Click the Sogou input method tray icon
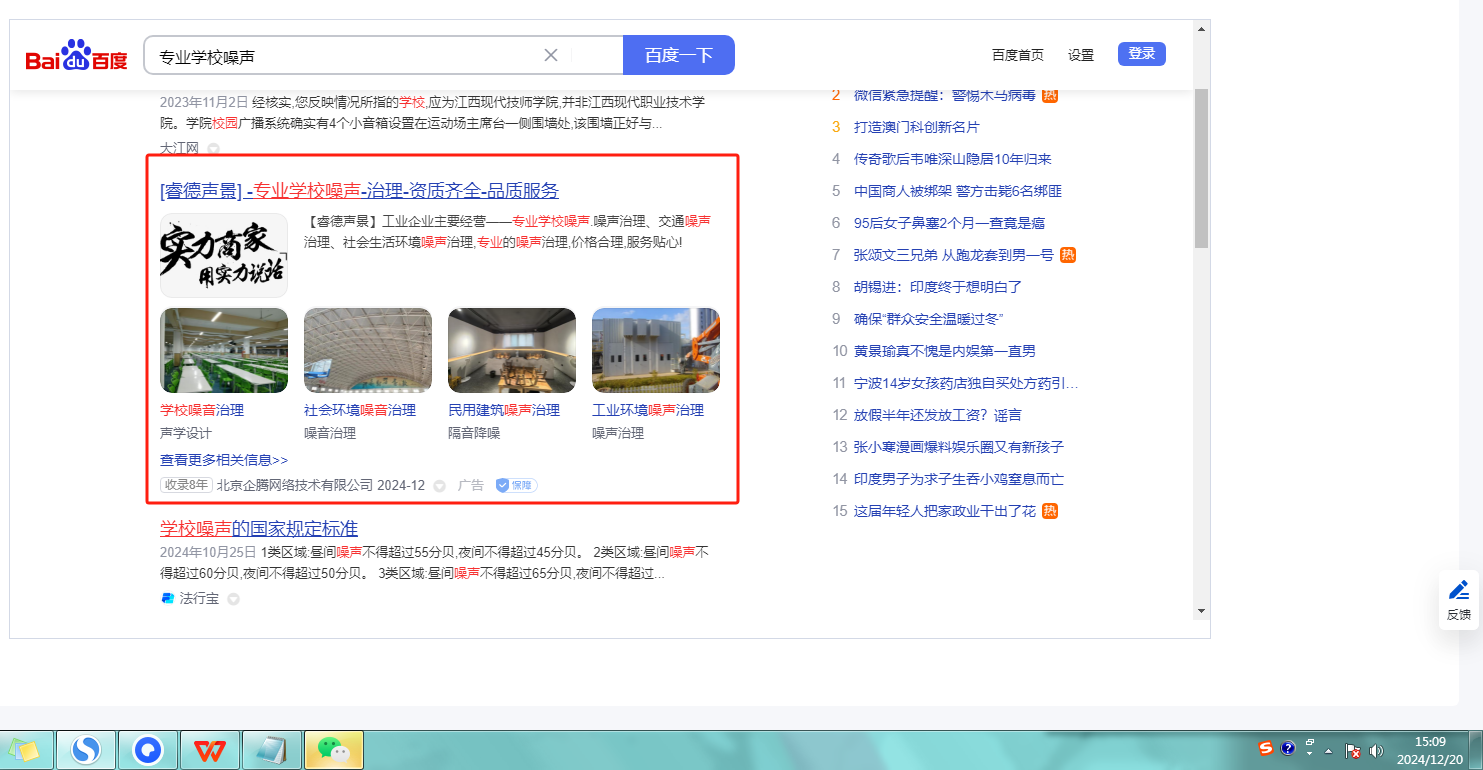The width and height of the screenshot is (1483, 770). (x=1266, y=748)
